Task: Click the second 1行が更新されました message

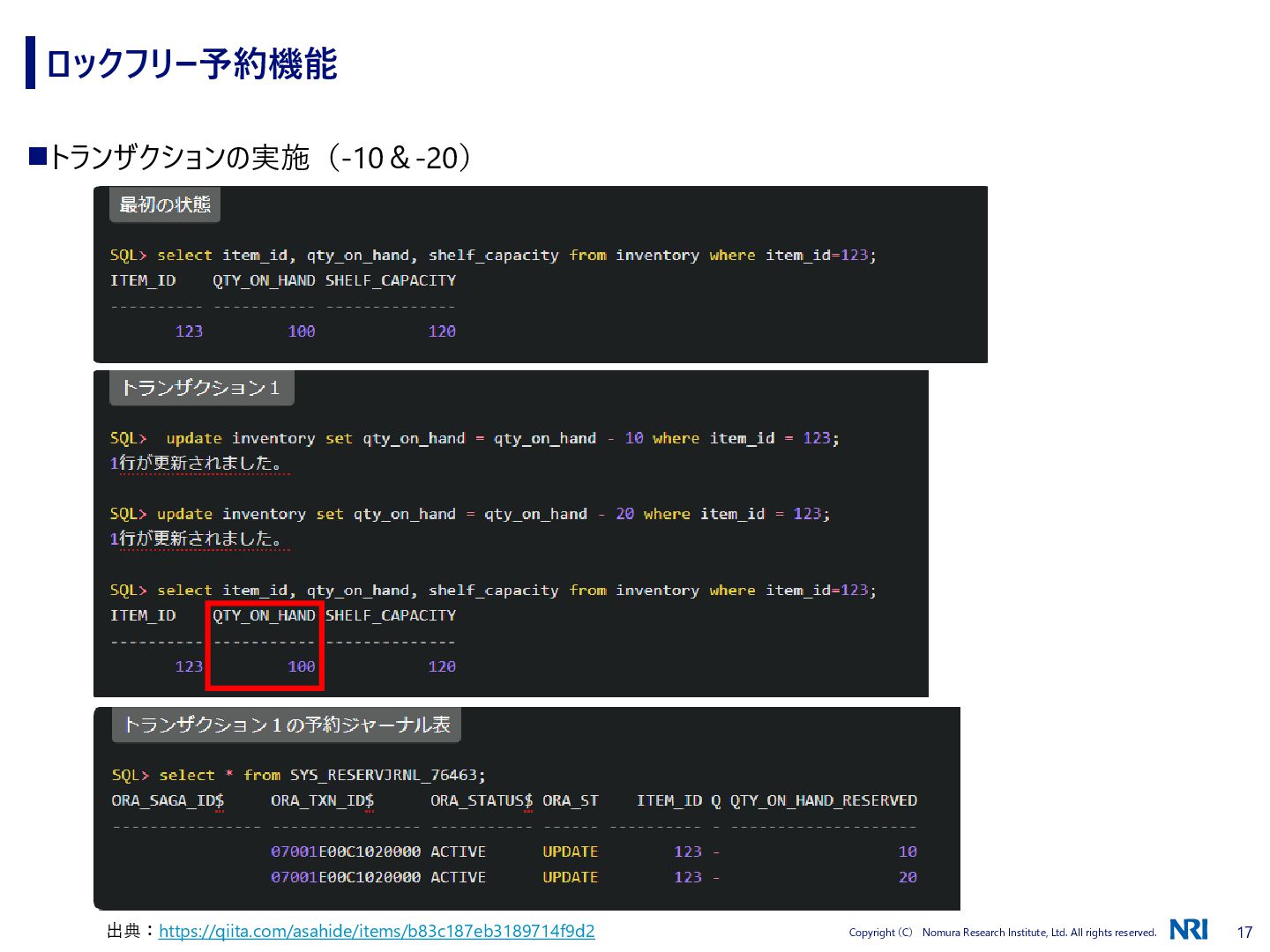Action: point(198,539)
